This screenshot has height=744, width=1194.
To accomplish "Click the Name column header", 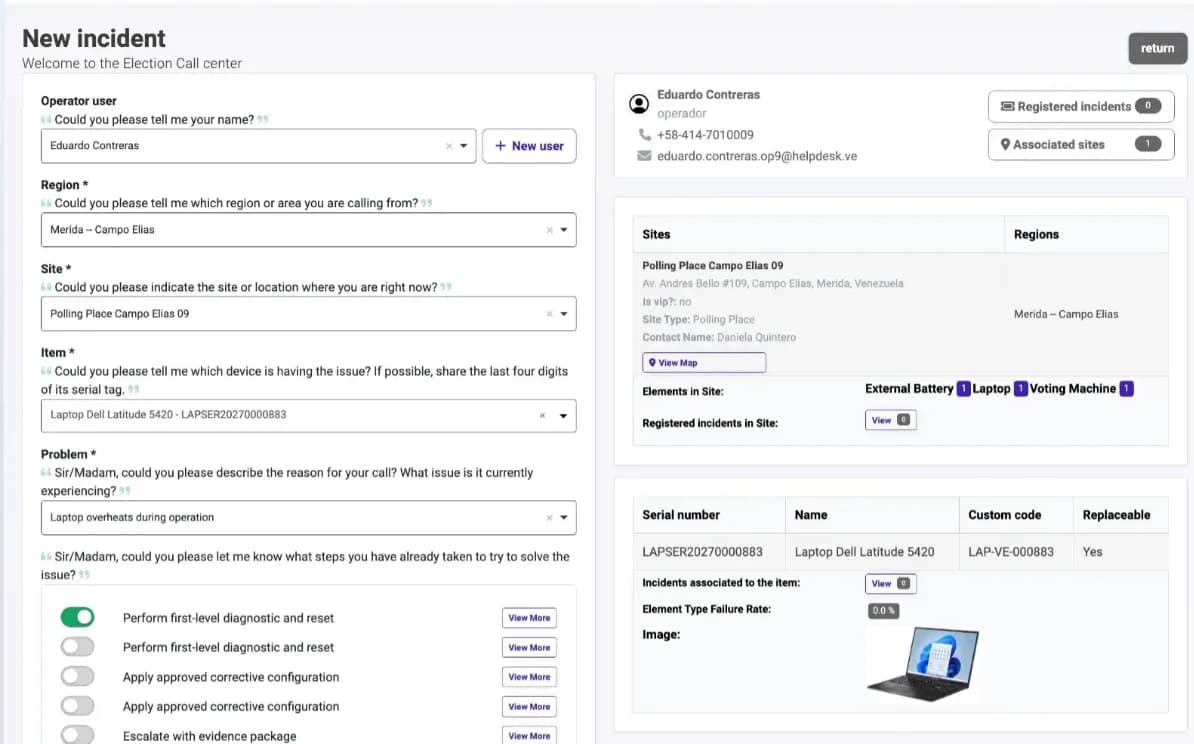I will [x=872, y=515].
